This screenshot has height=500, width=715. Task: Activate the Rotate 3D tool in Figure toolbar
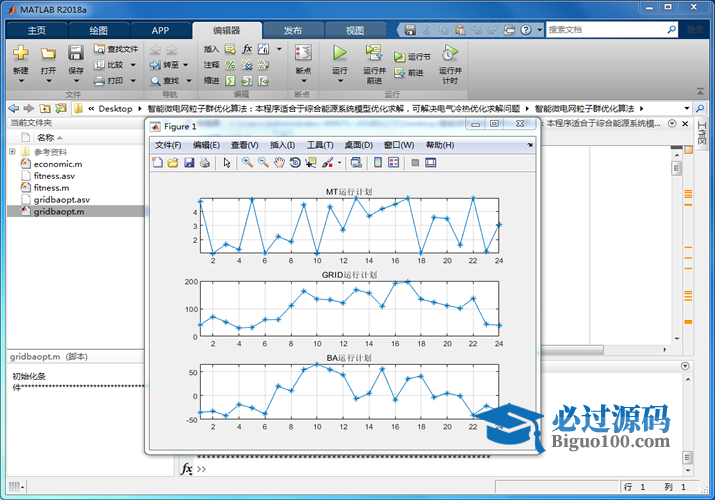295,162
